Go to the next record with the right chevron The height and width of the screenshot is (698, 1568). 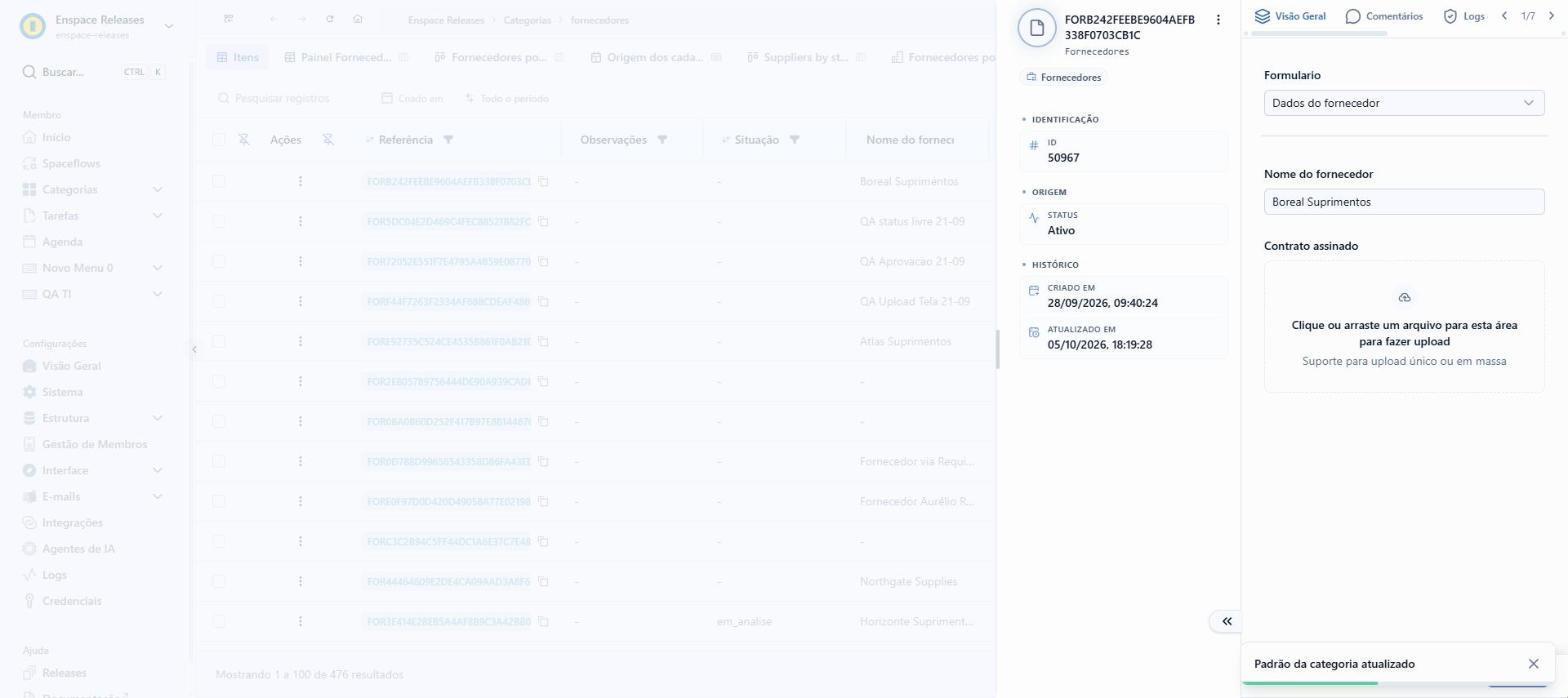click(x=1549, y=16)
